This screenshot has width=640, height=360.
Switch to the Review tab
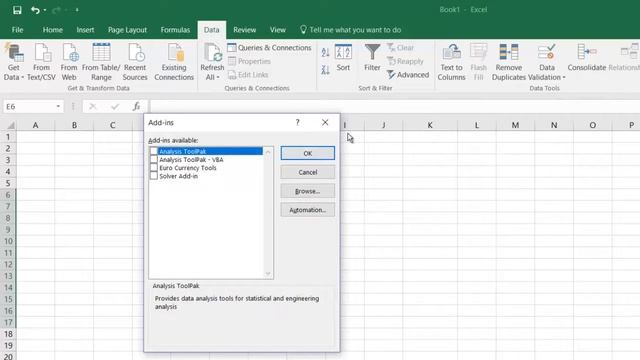pyautogui.click(x=244, y=30)
